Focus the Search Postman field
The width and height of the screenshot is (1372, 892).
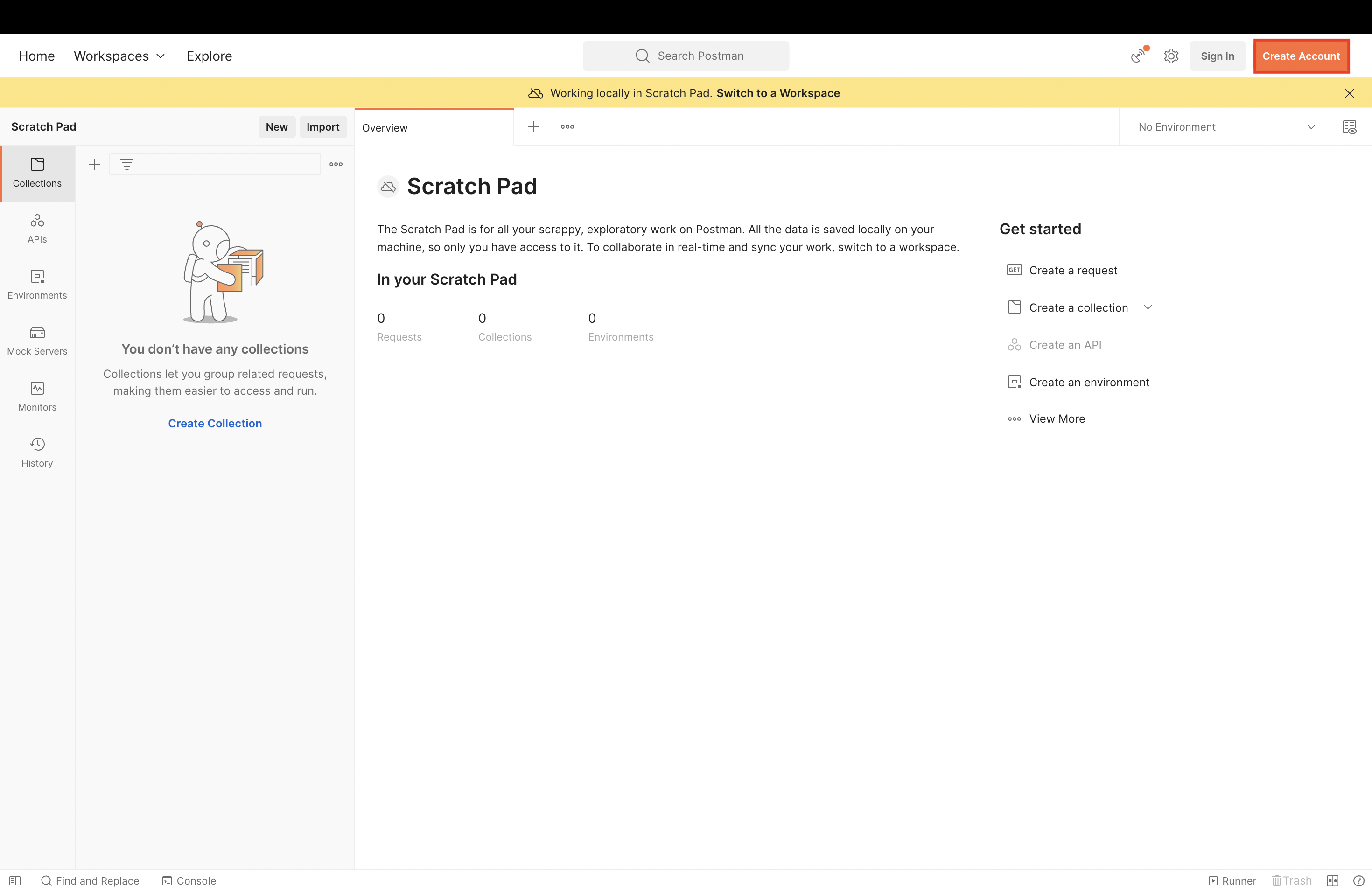tap(686, 56)
